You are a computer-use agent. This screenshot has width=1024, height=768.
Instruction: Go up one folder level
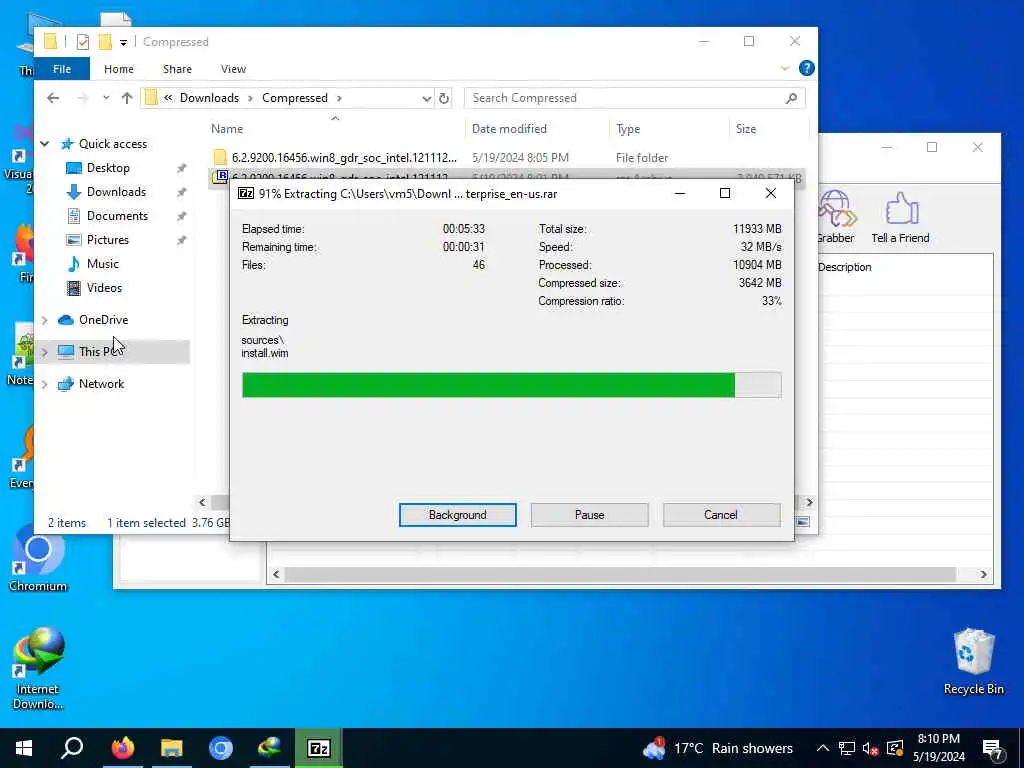127,98
